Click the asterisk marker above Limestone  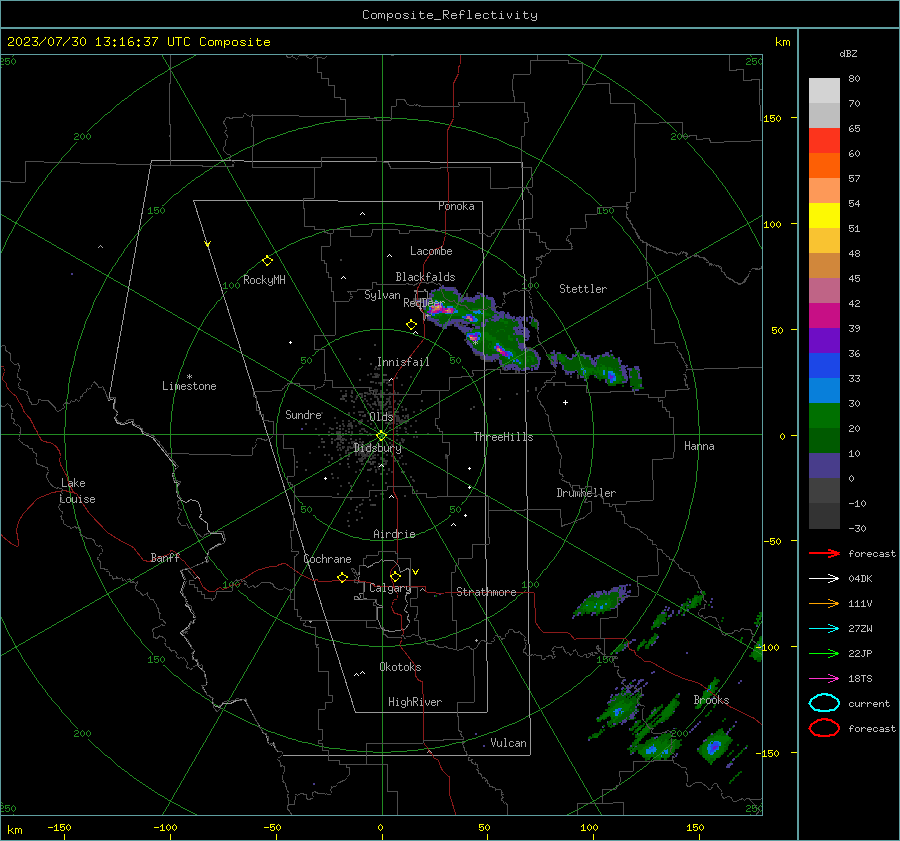189,377
